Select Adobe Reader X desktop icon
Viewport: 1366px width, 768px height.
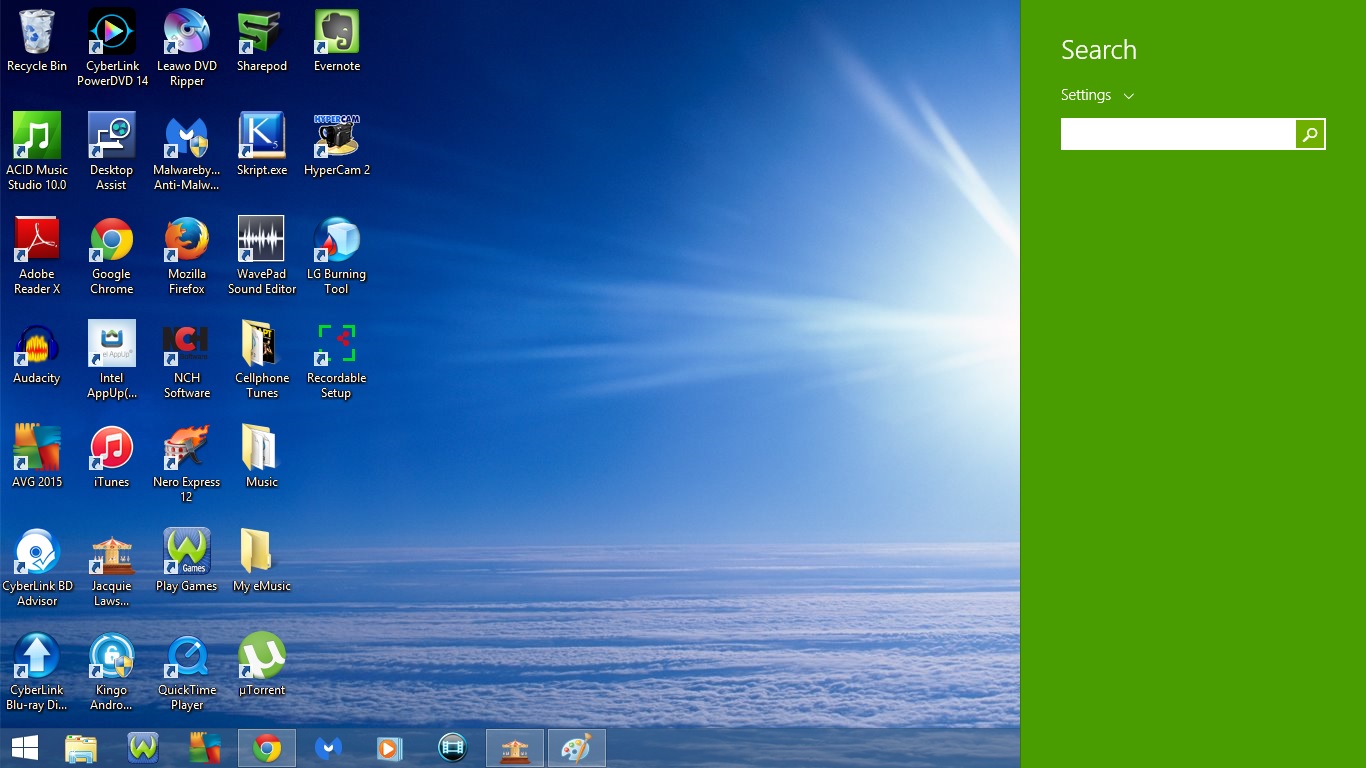(37, 256)
